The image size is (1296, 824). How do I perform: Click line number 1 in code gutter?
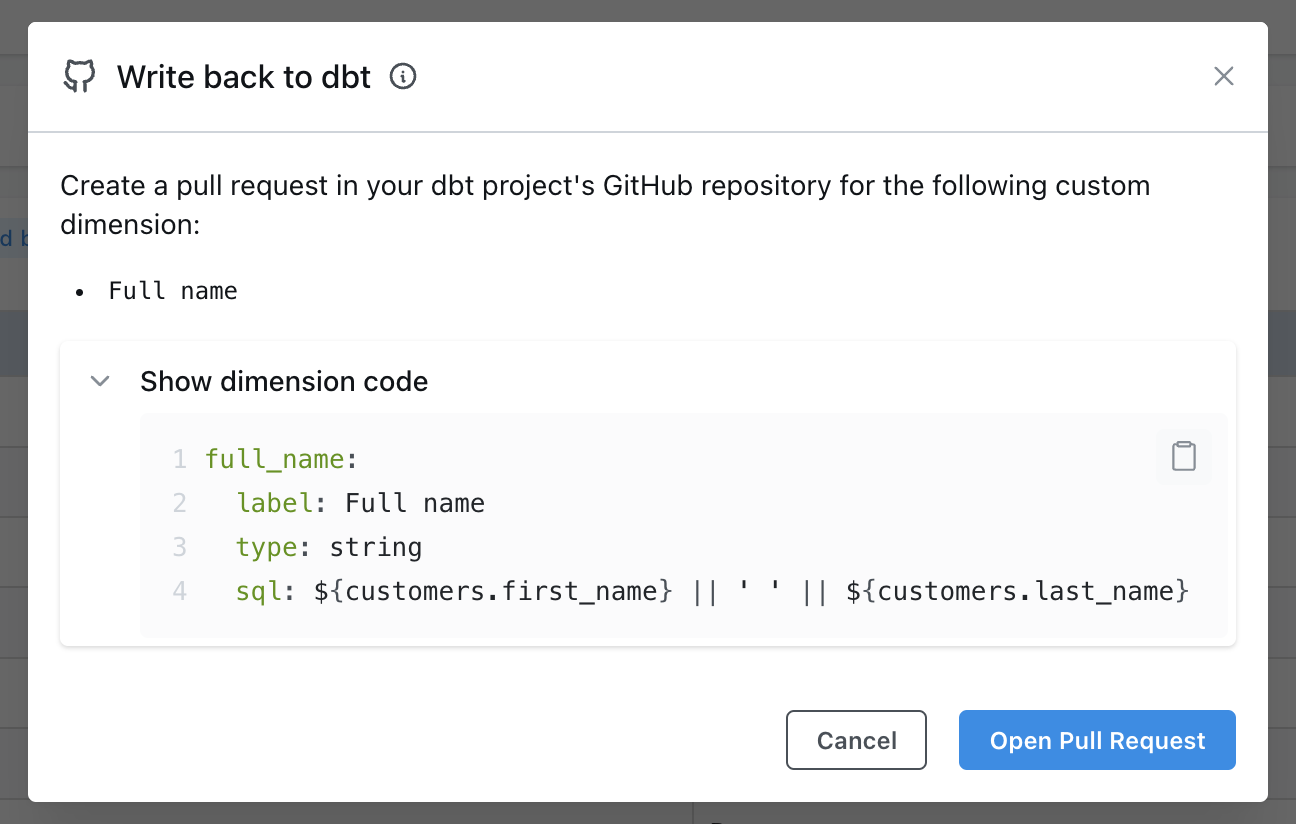point(179,459)
